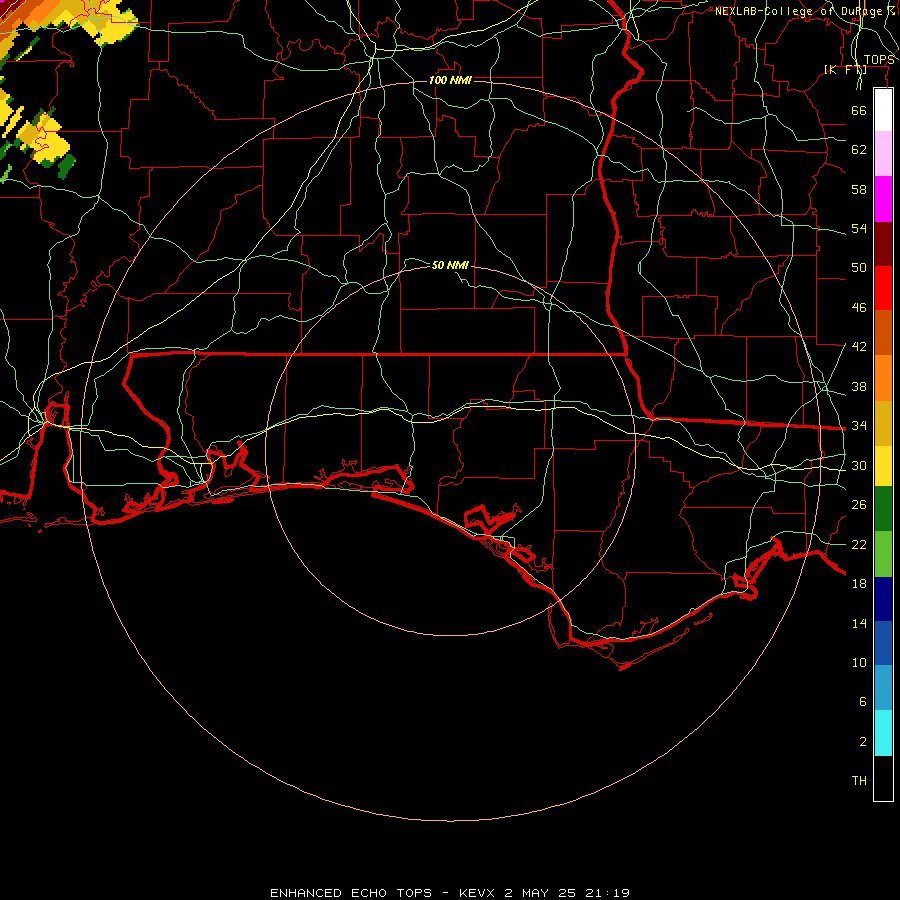This screenshot has height=900, width=900.
Task: Pick the cyan legend swatch
Action: click(883, 733)
